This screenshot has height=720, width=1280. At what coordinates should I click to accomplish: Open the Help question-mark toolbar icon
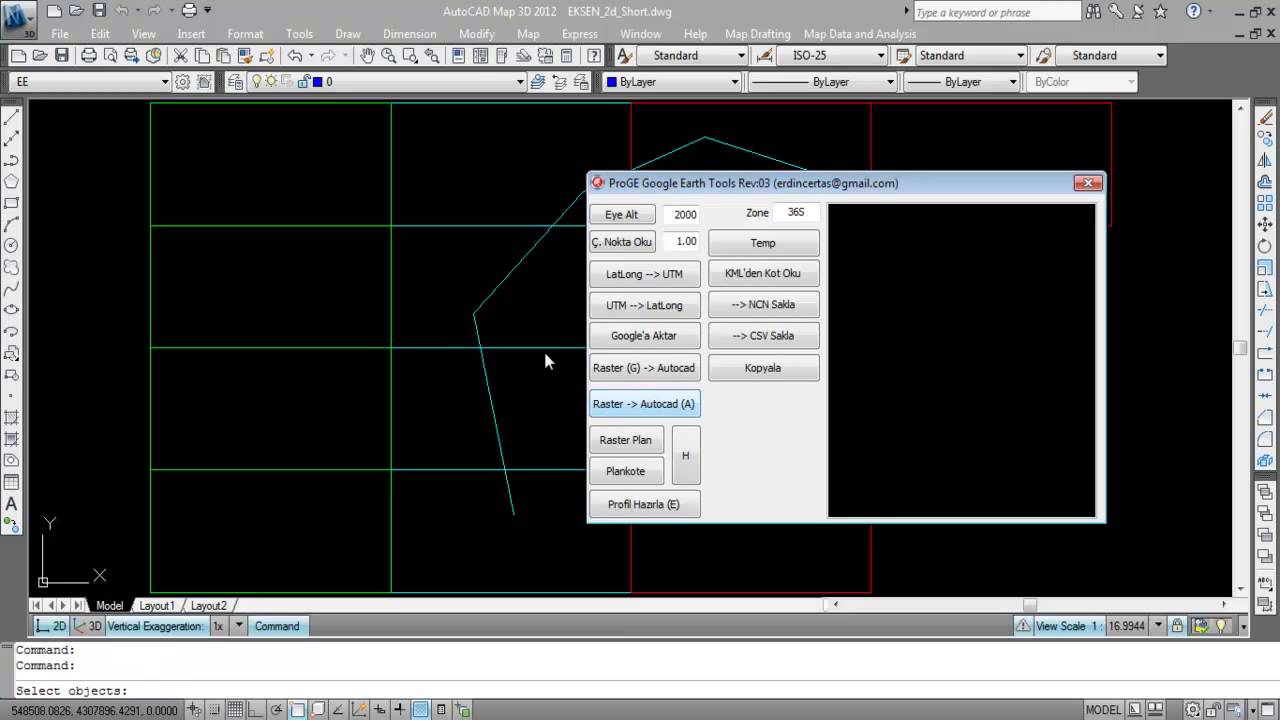pyautogui.click(x=594, y=56)
